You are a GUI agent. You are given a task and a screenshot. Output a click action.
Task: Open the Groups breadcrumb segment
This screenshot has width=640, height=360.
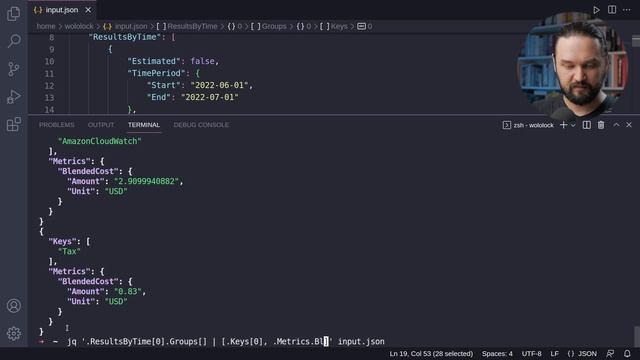point(269,26)
